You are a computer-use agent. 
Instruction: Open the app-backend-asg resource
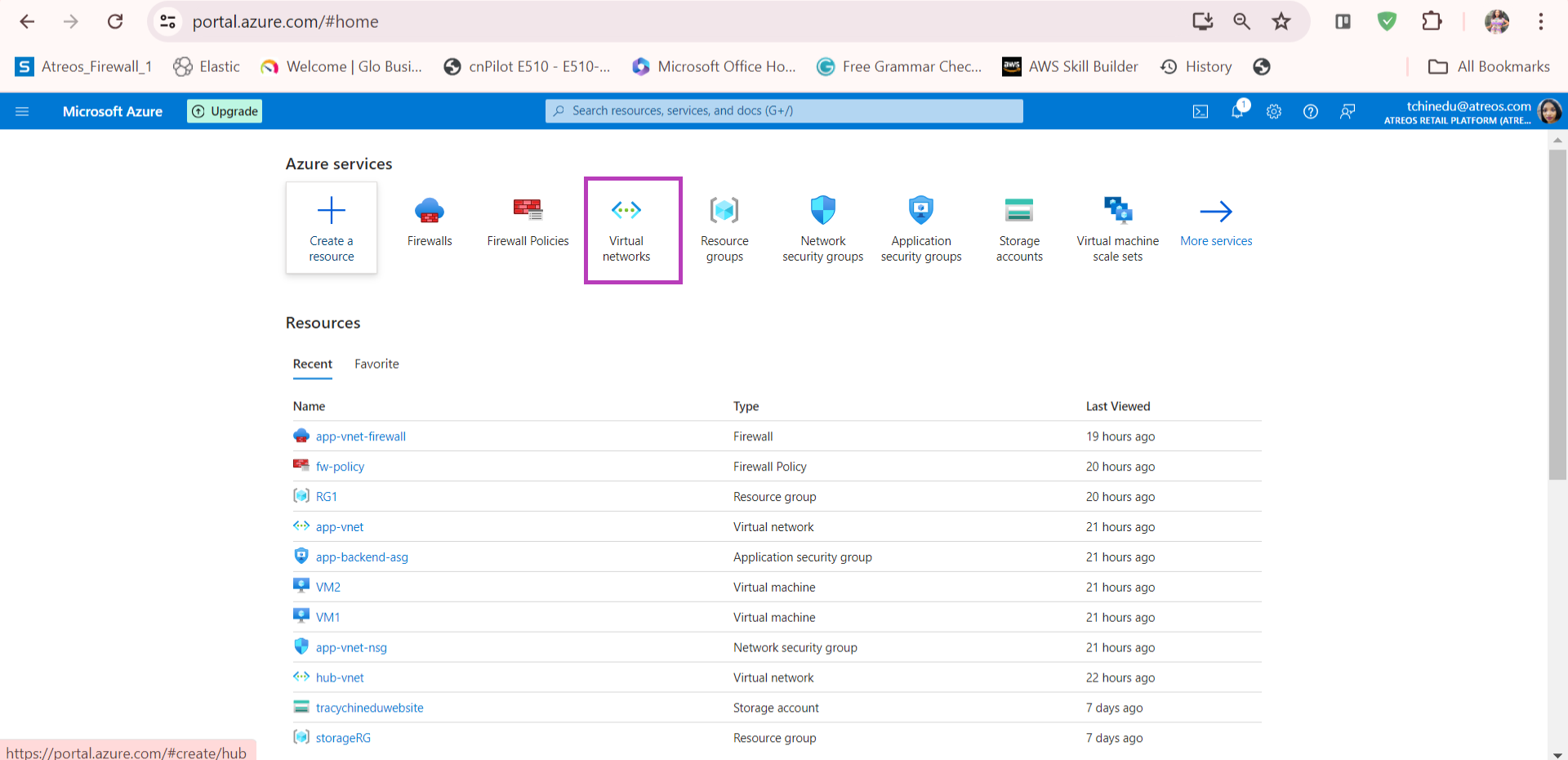[x=362, y=557]
